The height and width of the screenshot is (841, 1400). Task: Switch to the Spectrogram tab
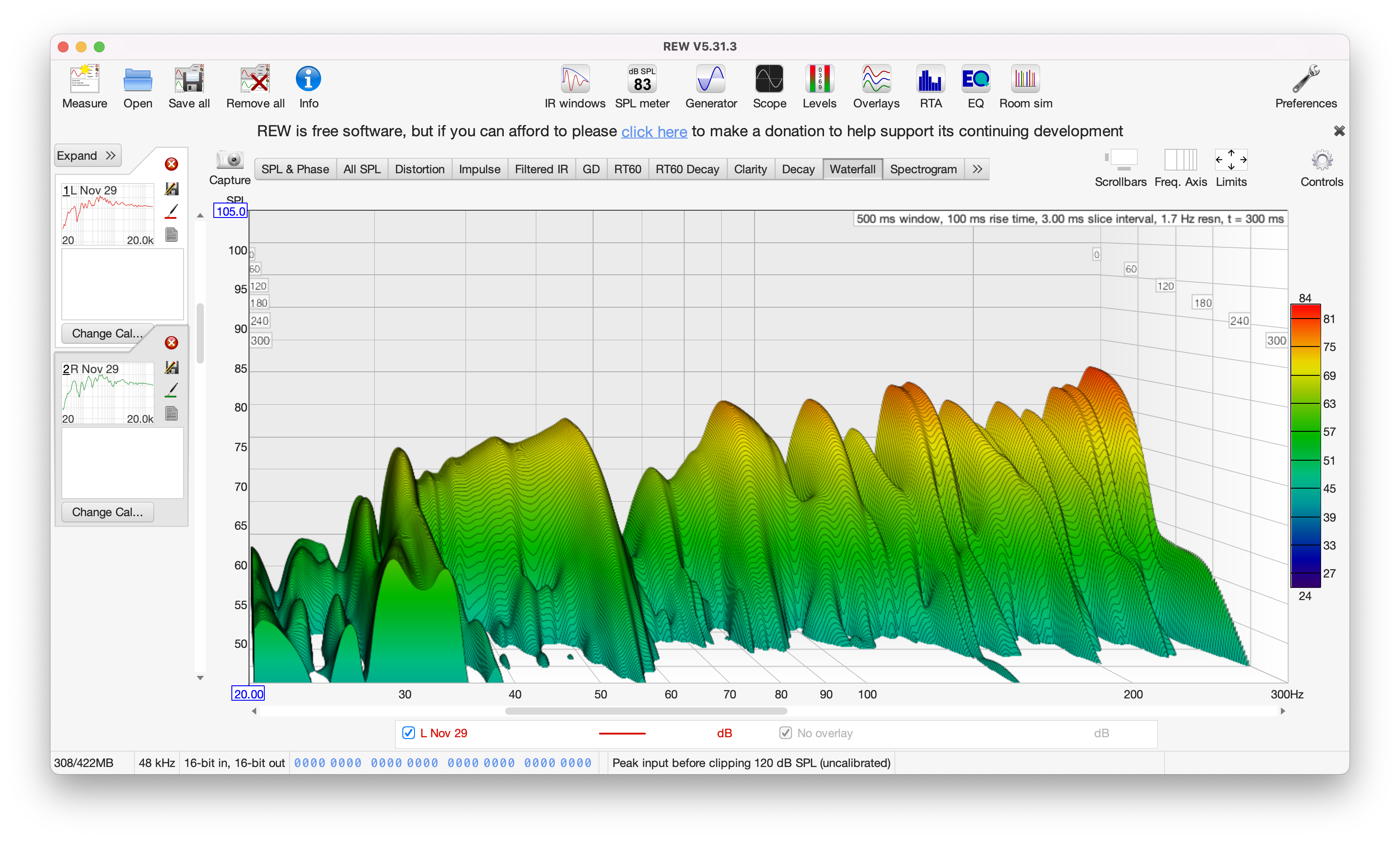point(923,169)
